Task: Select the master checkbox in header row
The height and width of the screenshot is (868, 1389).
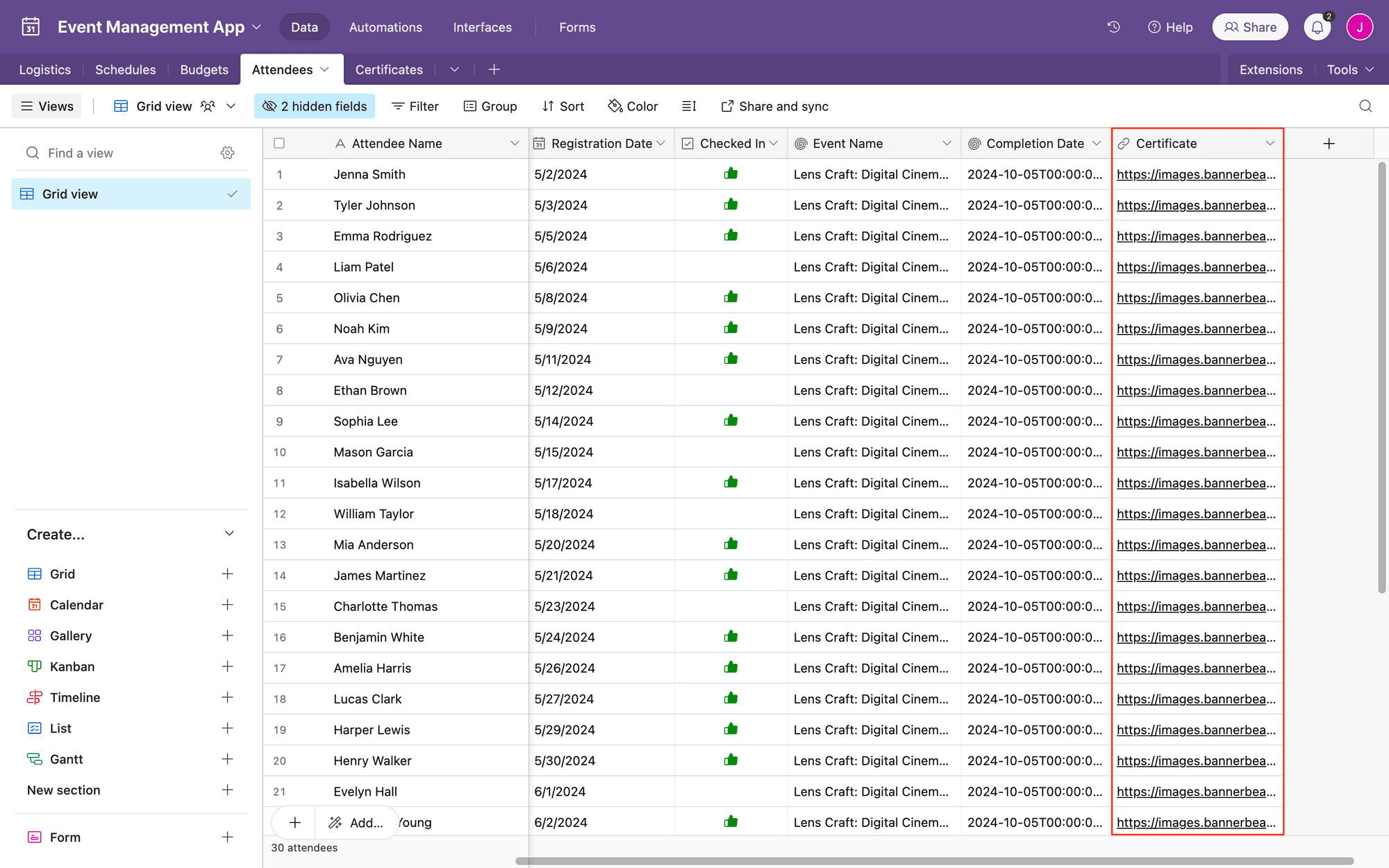Action: click(279, 143)
